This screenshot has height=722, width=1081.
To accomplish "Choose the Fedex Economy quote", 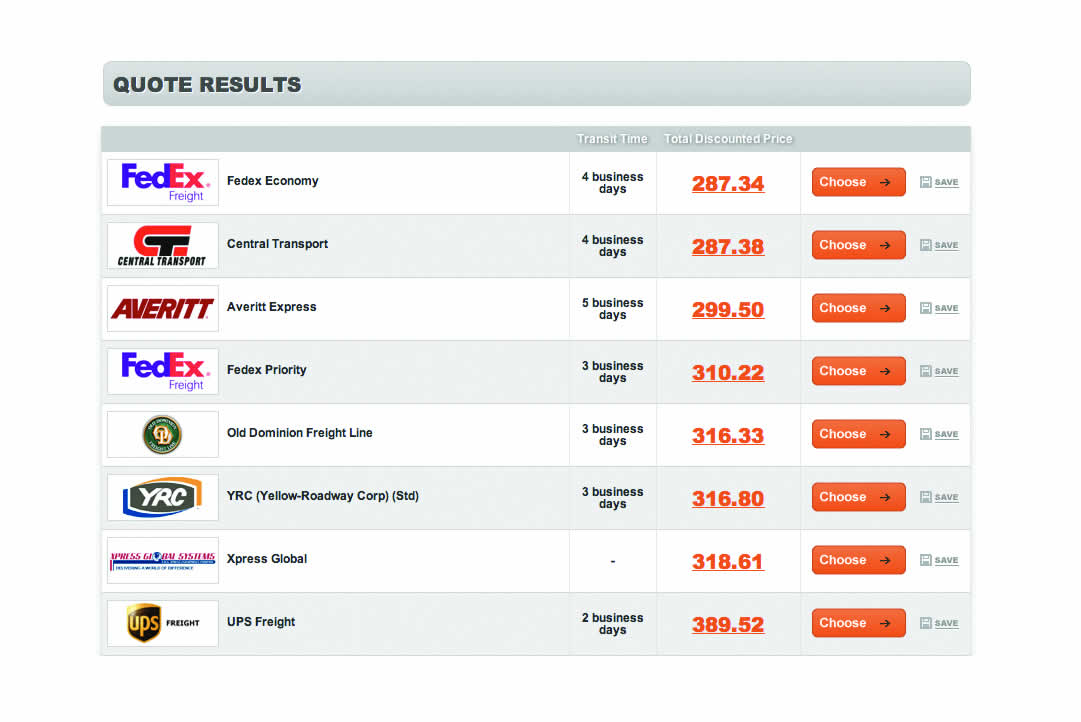I will click(858, 182).
